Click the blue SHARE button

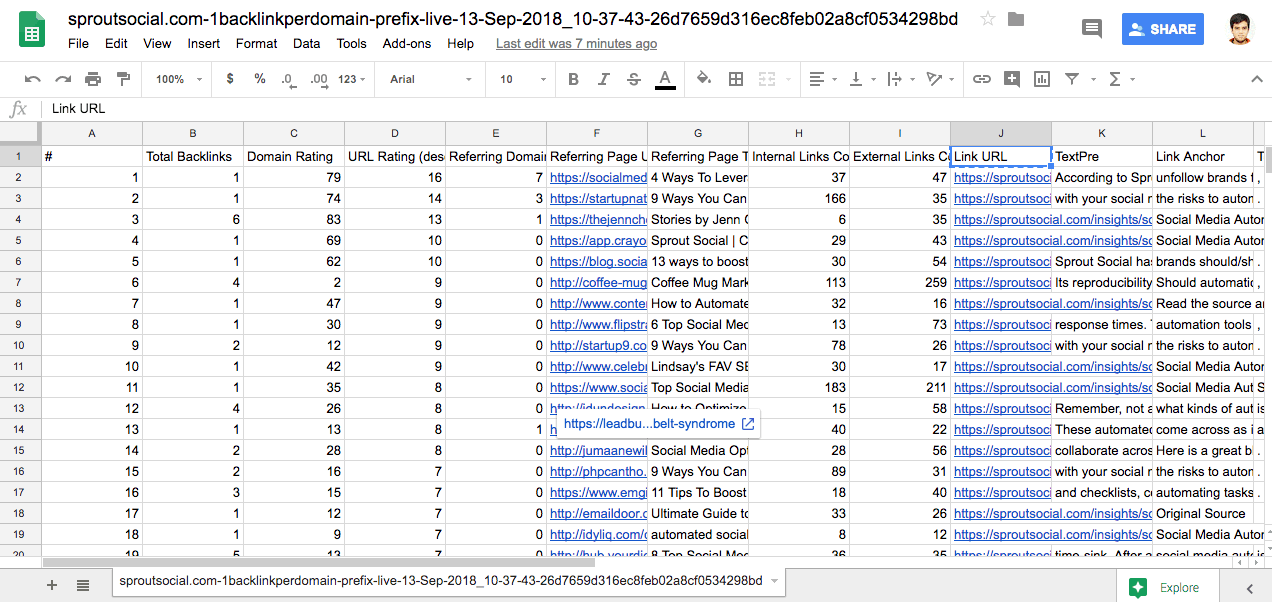1162,29
